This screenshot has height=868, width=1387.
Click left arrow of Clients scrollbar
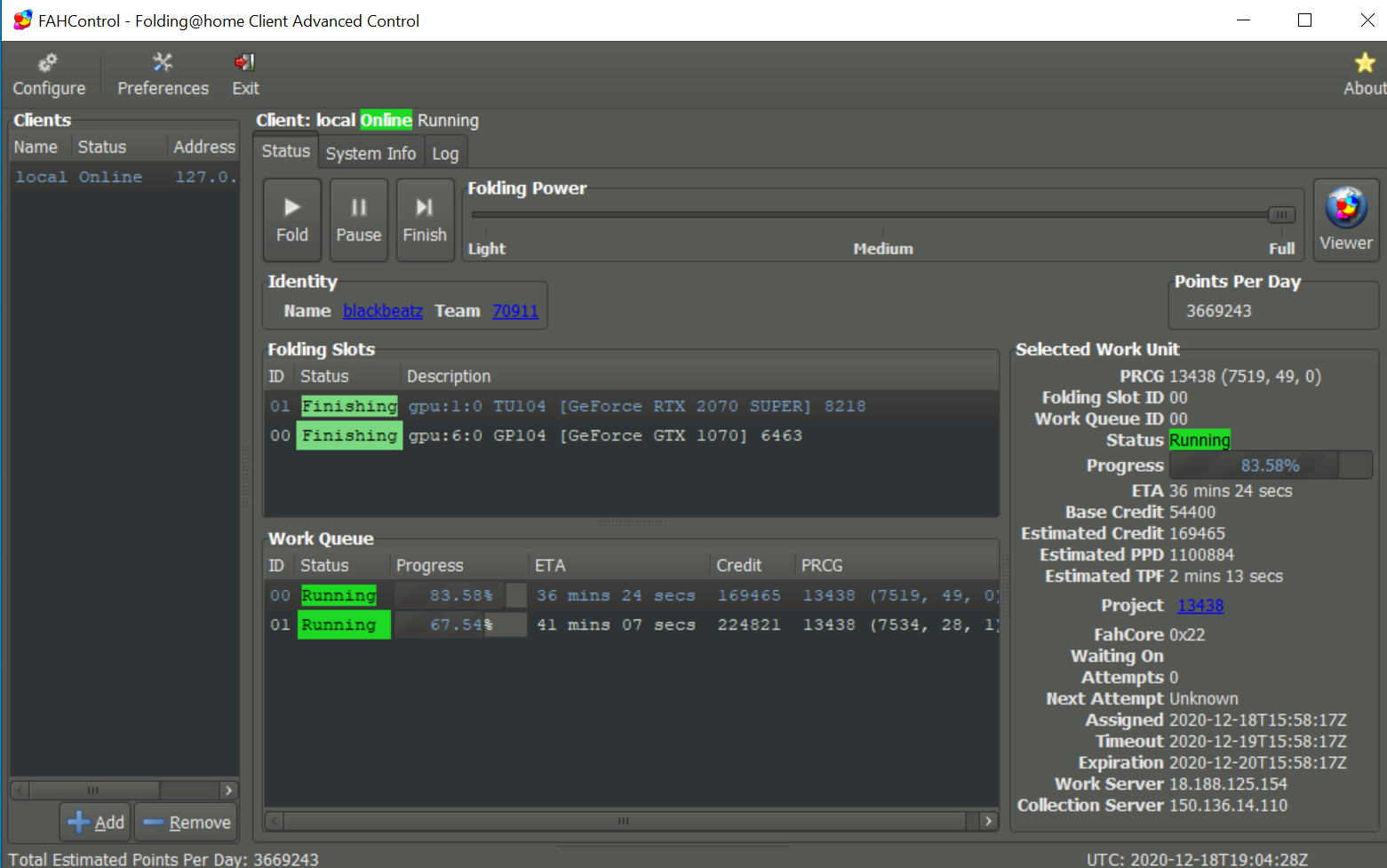pyautogui.click(x=20, y=790)
